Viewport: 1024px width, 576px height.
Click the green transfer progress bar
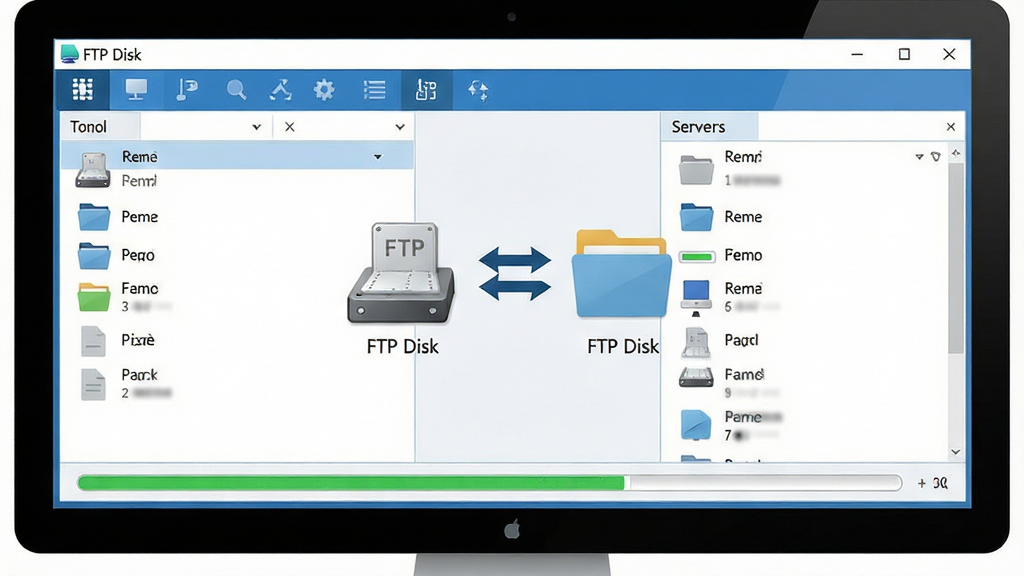coord(489,483)
